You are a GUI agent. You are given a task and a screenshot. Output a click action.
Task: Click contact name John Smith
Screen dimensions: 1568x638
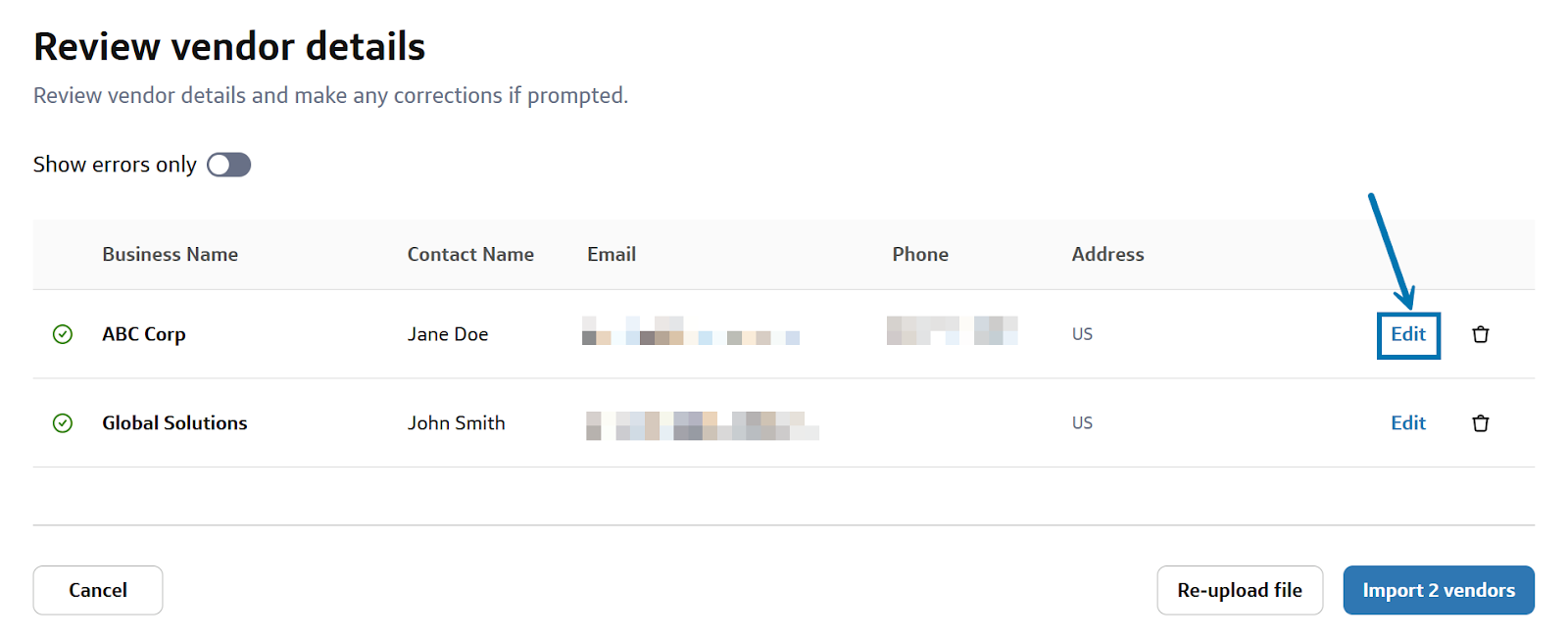point(457,423)
